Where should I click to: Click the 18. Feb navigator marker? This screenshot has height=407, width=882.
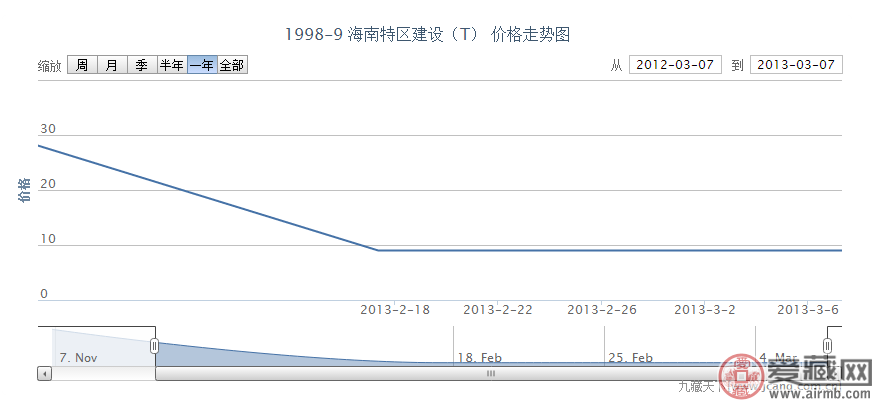coord(480,357)
